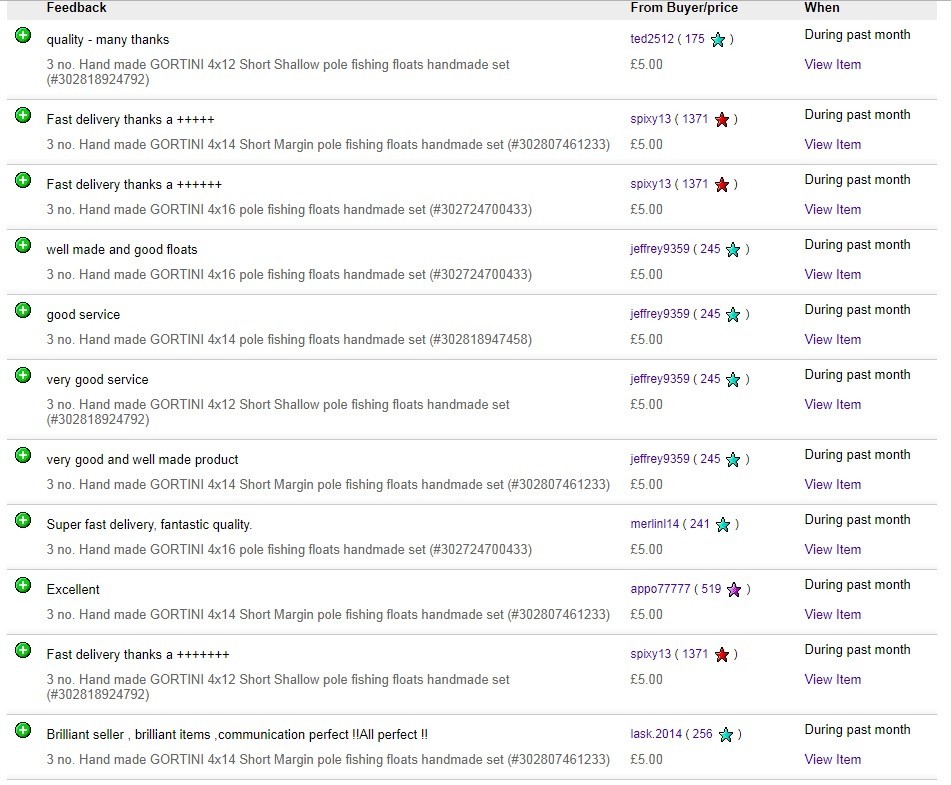Click green plus icon beside "Super fast delivery"
Screen dimensions: 951x785
coord(23,521)
